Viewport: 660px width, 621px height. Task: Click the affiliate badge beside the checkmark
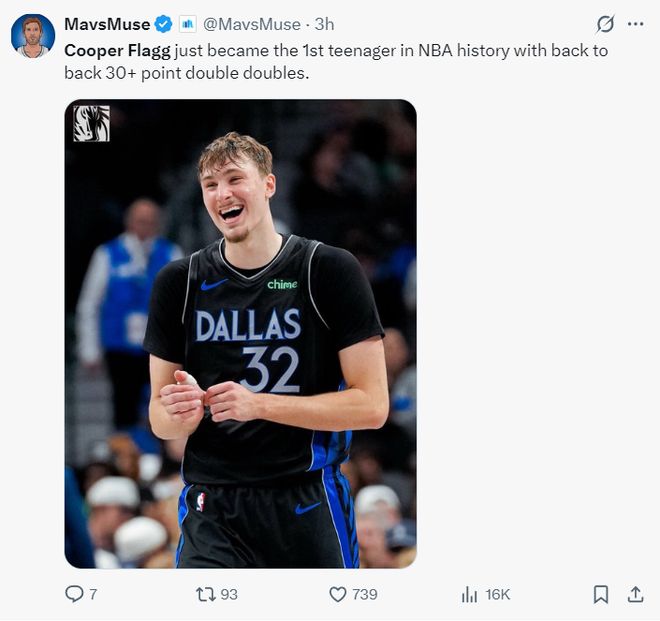click(x=187, y=24)
